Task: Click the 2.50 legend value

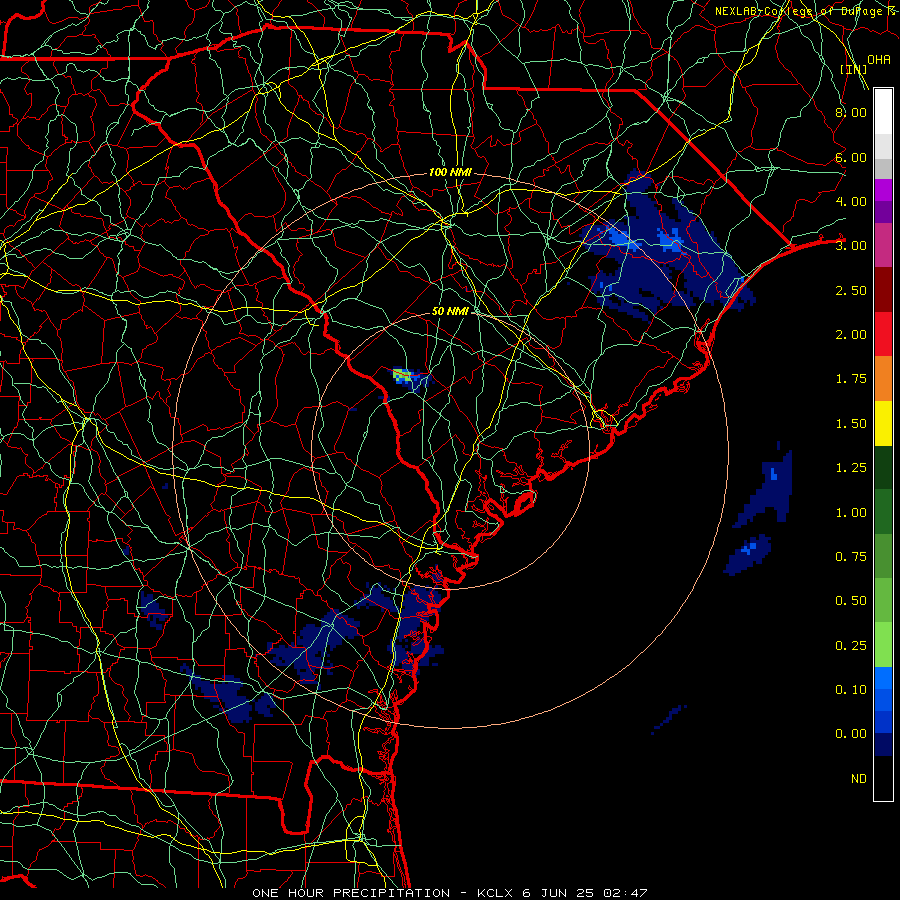Action: [x=851, y=290]
